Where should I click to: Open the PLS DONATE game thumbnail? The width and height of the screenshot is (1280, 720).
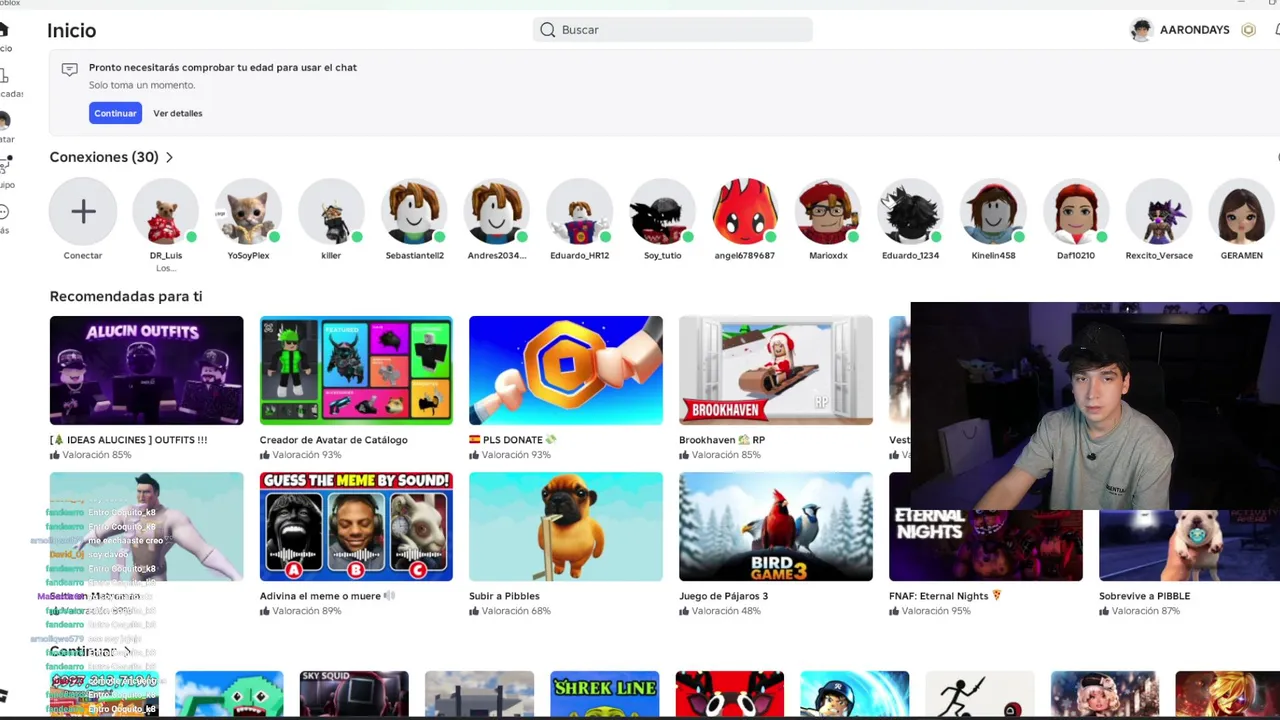tap(566, 370)
